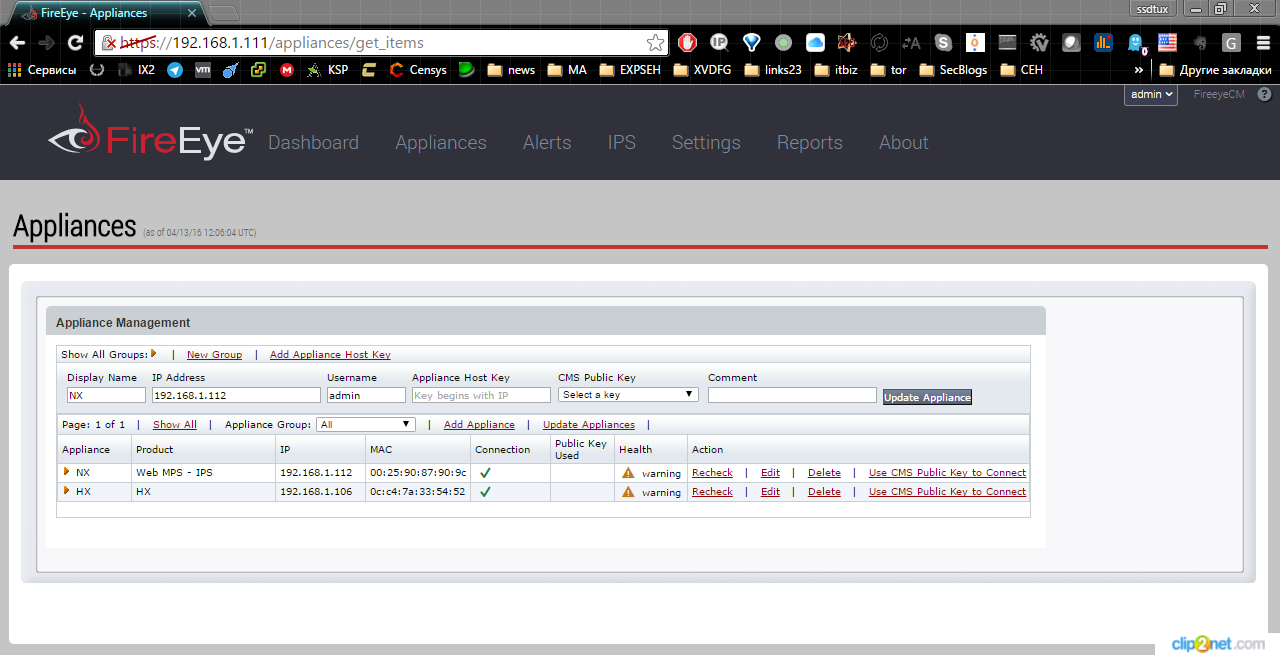Click the Display Name input field
The image size is (1280, 655).
(105, 394)
